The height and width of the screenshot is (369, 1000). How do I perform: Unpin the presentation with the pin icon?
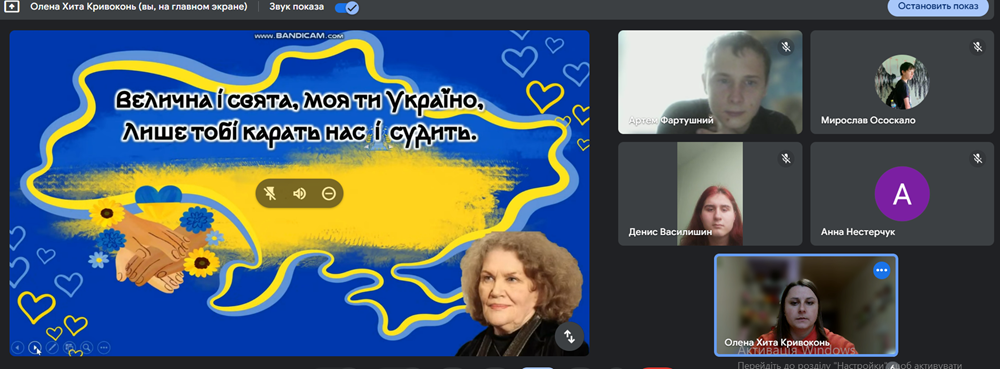click(x=270, y=193)
